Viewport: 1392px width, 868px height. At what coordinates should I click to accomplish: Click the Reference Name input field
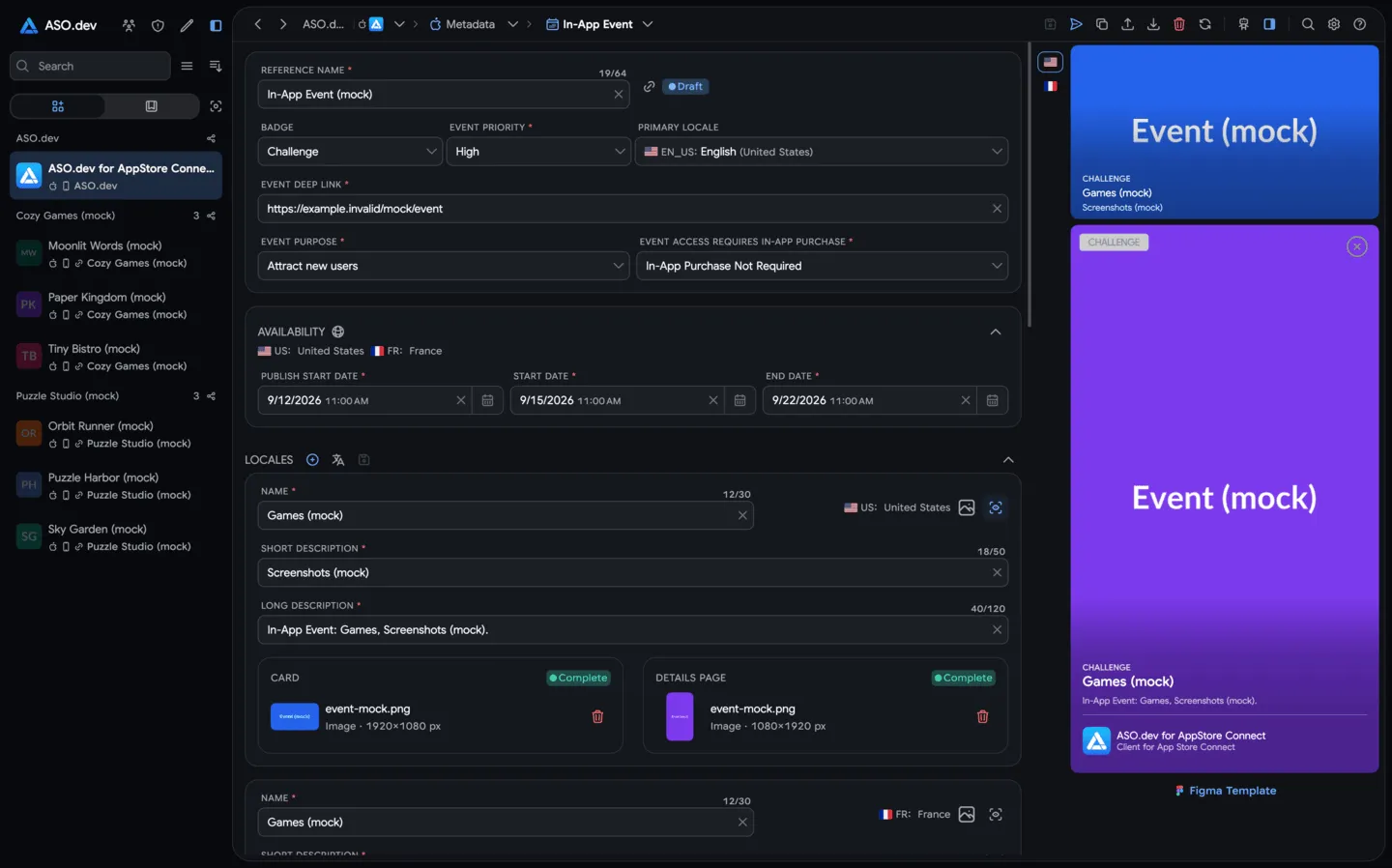pos(444,95)
